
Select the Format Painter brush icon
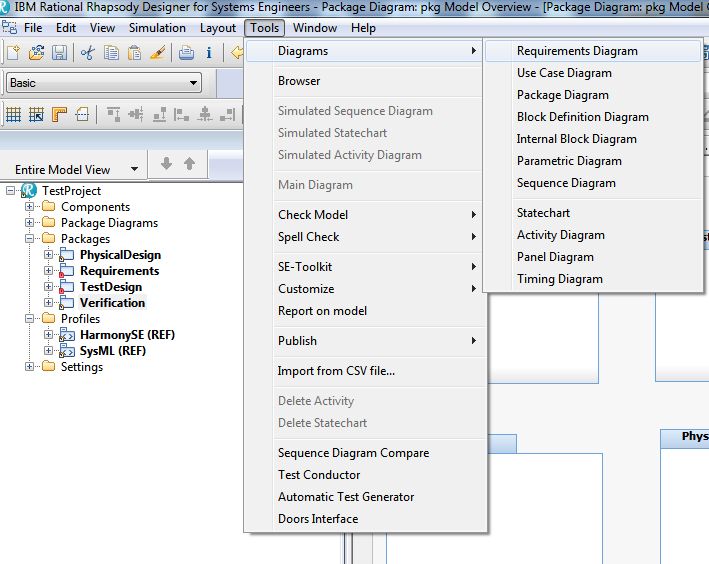[x=157, y=53]
